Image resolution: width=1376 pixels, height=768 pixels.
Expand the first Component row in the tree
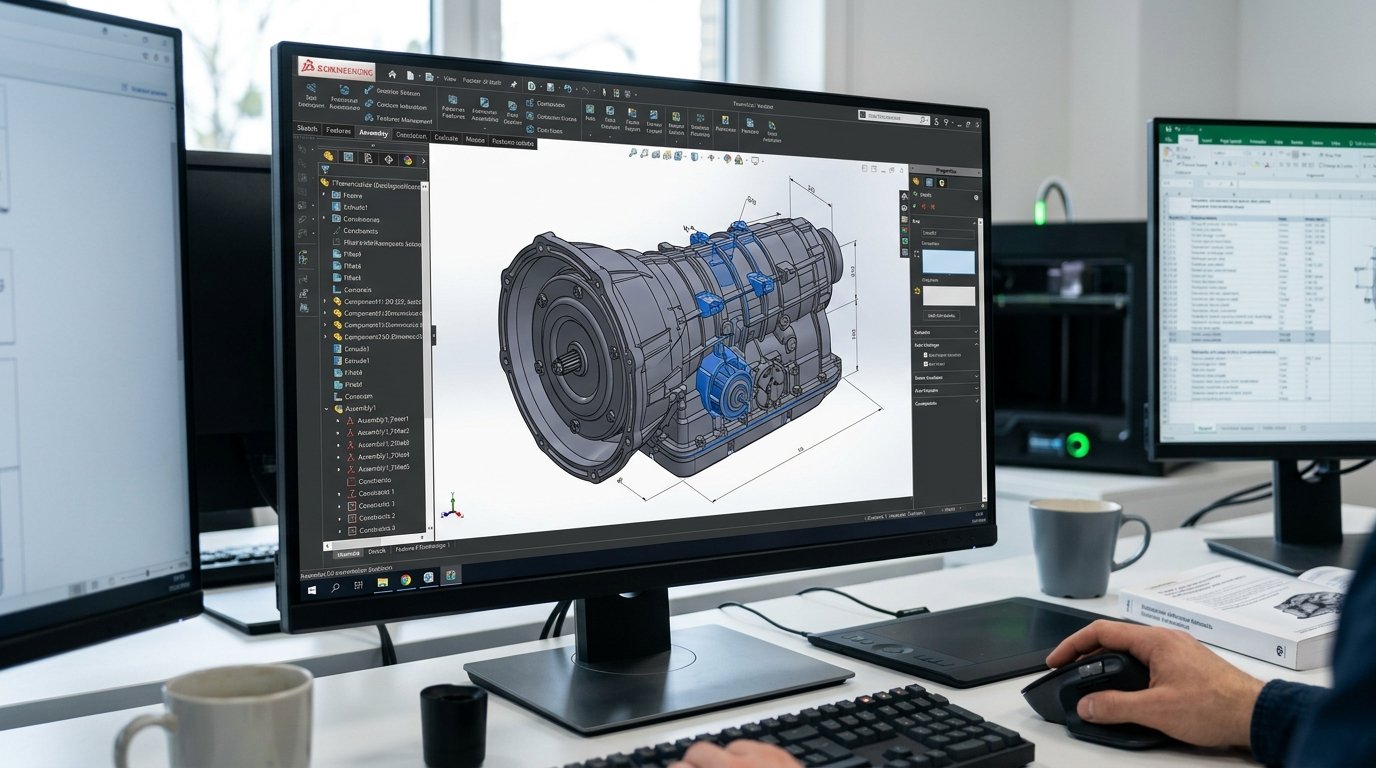coord(325,301)
